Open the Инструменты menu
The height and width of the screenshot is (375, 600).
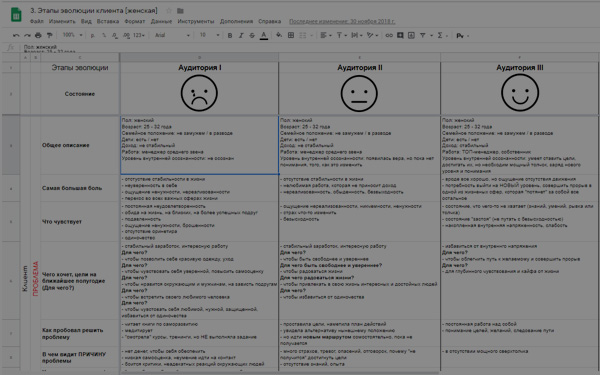(196, 21)
